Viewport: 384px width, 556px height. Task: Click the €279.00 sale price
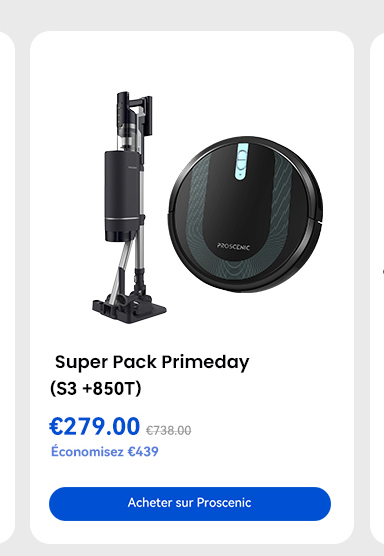point(94,426)
